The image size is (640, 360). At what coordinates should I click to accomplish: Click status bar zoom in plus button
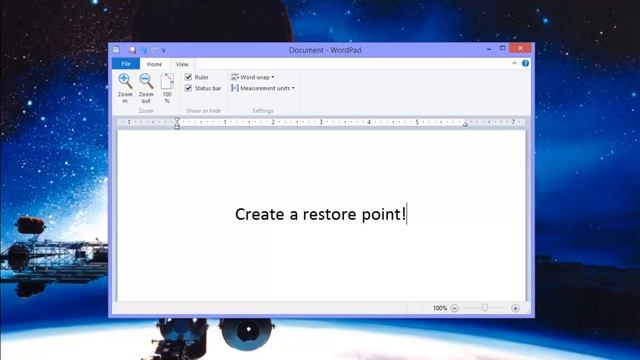(x=515, y=308)
